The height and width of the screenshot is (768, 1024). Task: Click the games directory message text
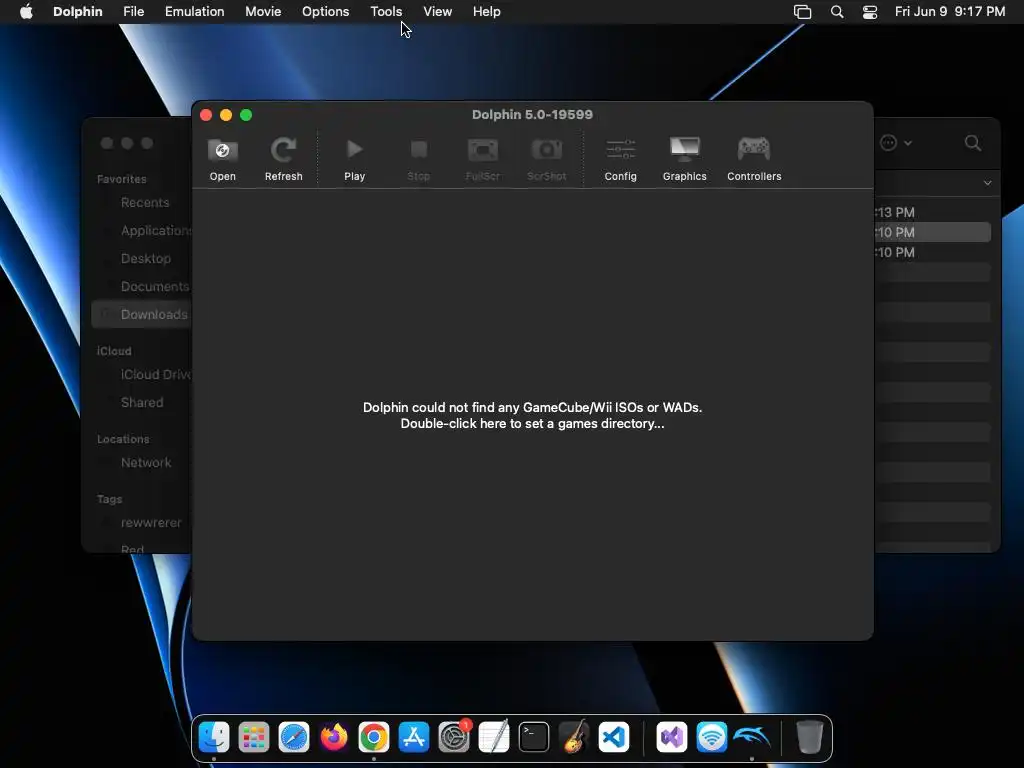click(x=532, y=415)
